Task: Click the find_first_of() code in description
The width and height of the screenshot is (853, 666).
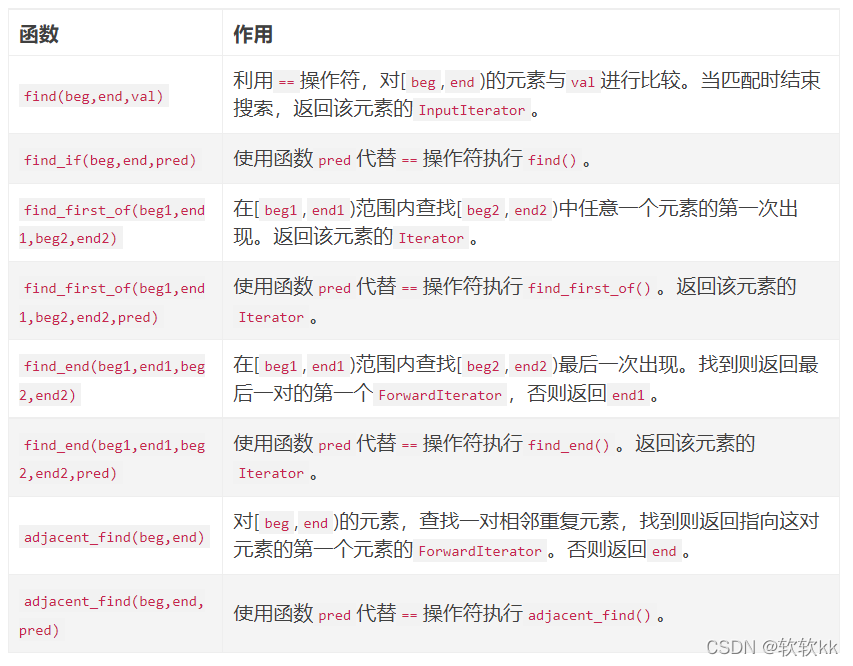Action: [589, 288]
